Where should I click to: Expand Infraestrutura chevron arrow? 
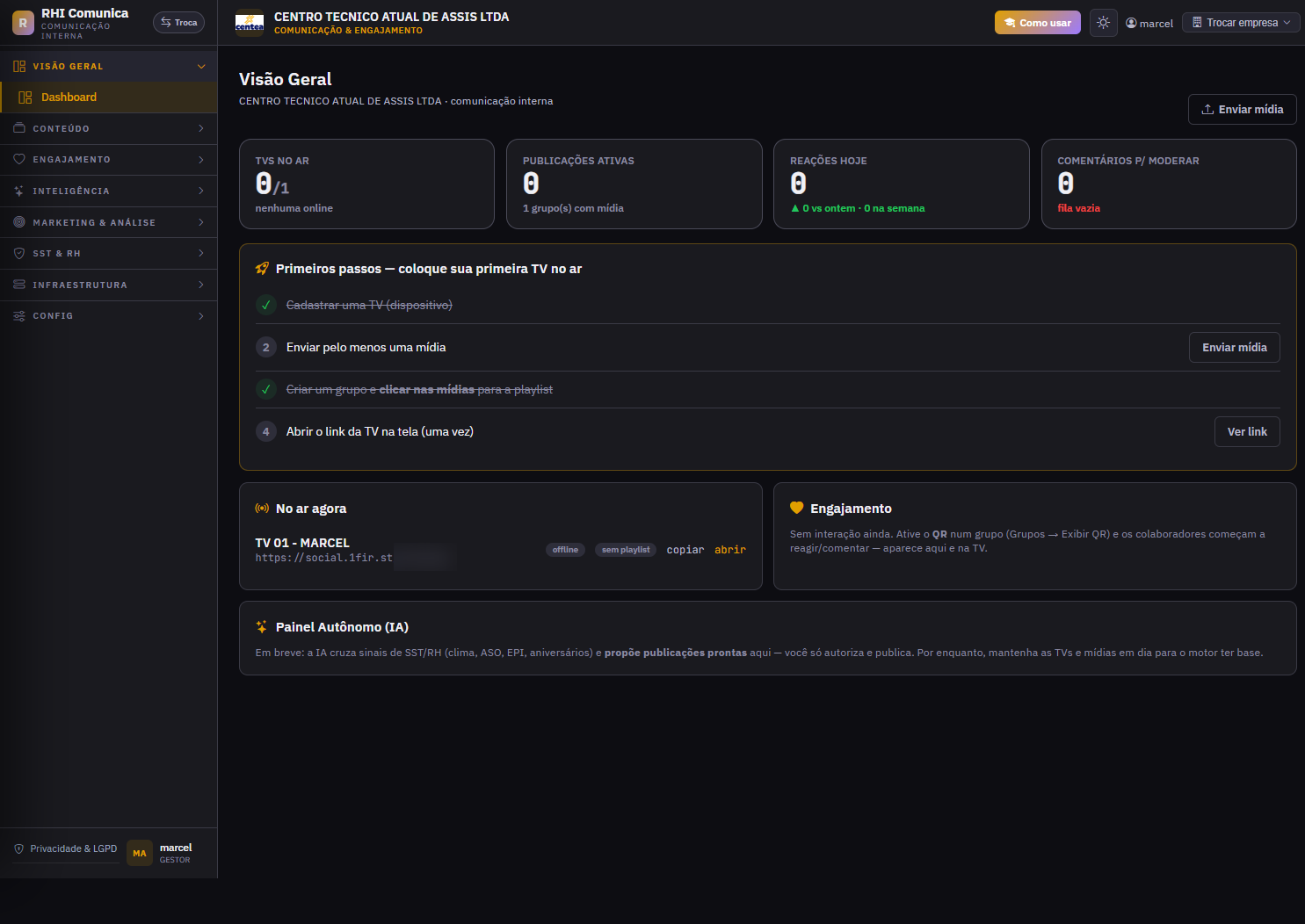click(201, 285)
